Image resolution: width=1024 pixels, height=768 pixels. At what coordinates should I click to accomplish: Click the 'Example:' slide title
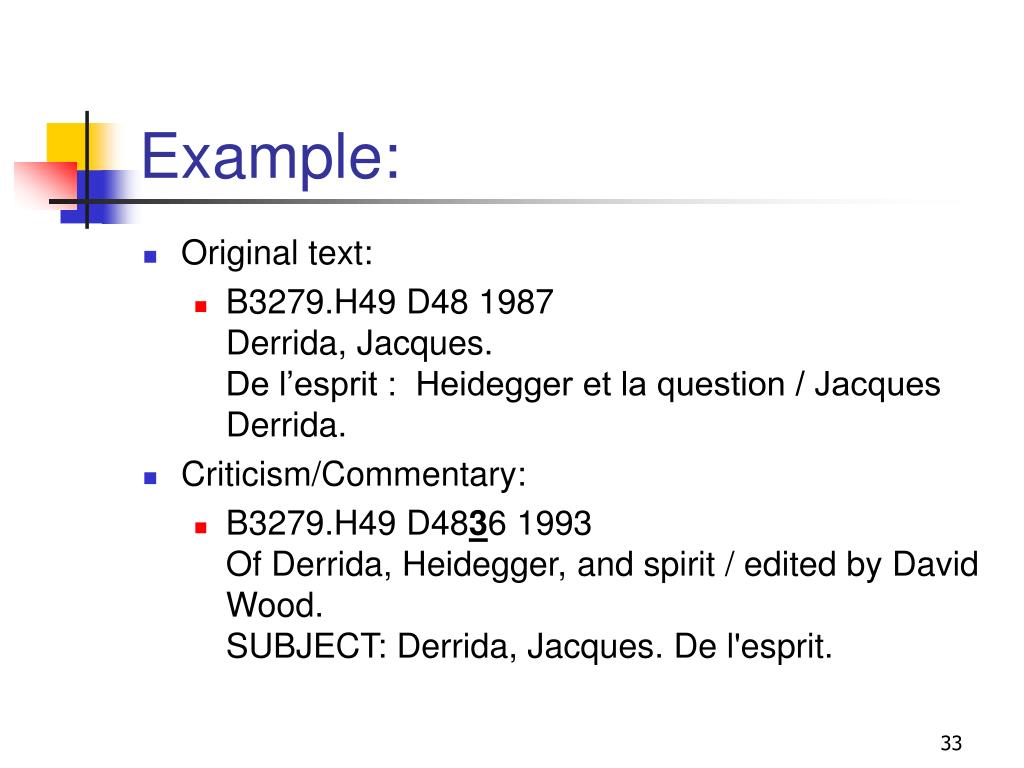tap(270, 157)
